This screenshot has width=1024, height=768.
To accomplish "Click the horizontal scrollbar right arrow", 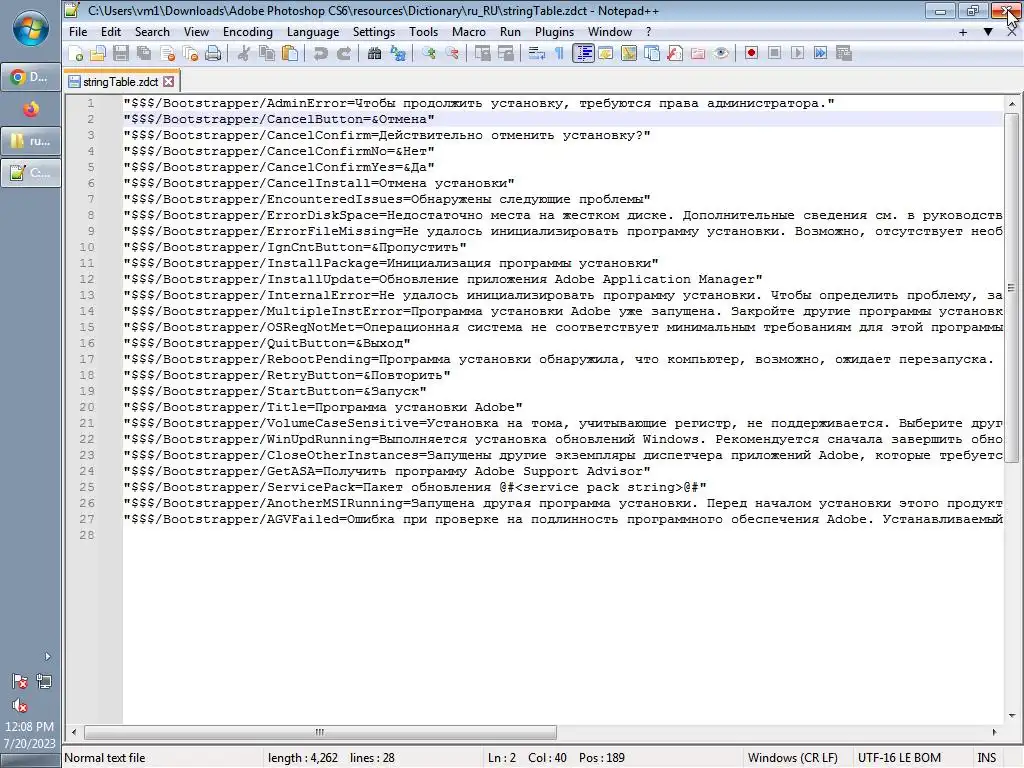I will (994, 732).
